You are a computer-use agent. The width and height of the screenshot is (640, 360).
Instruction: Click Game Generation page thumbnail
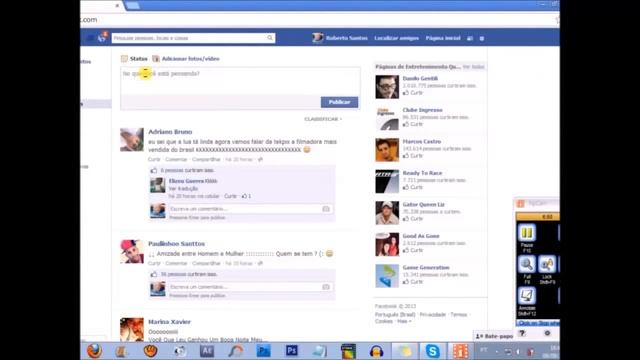click(387, 276)
